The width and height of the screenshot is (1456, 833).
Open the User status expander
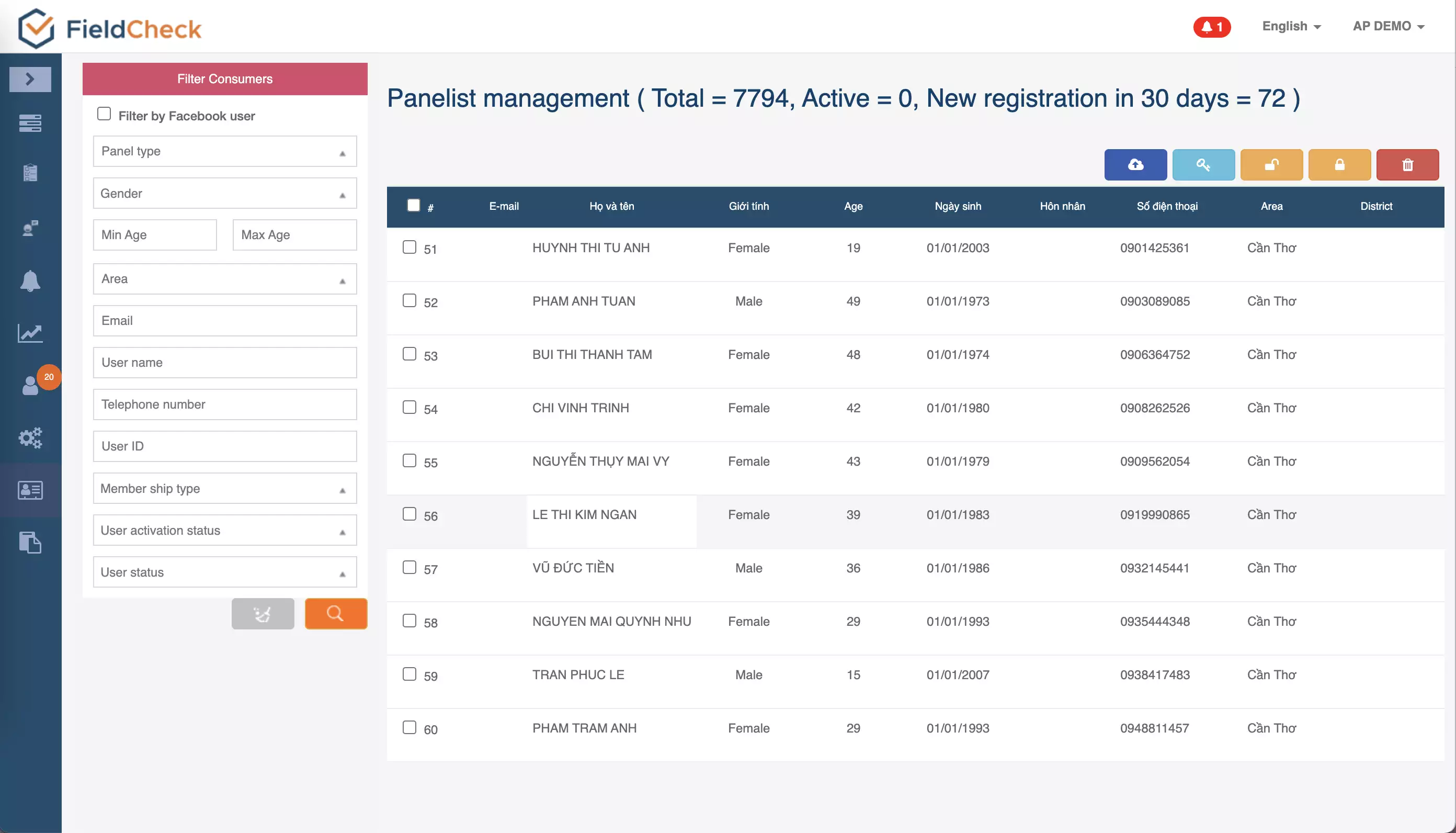point(224,571)
